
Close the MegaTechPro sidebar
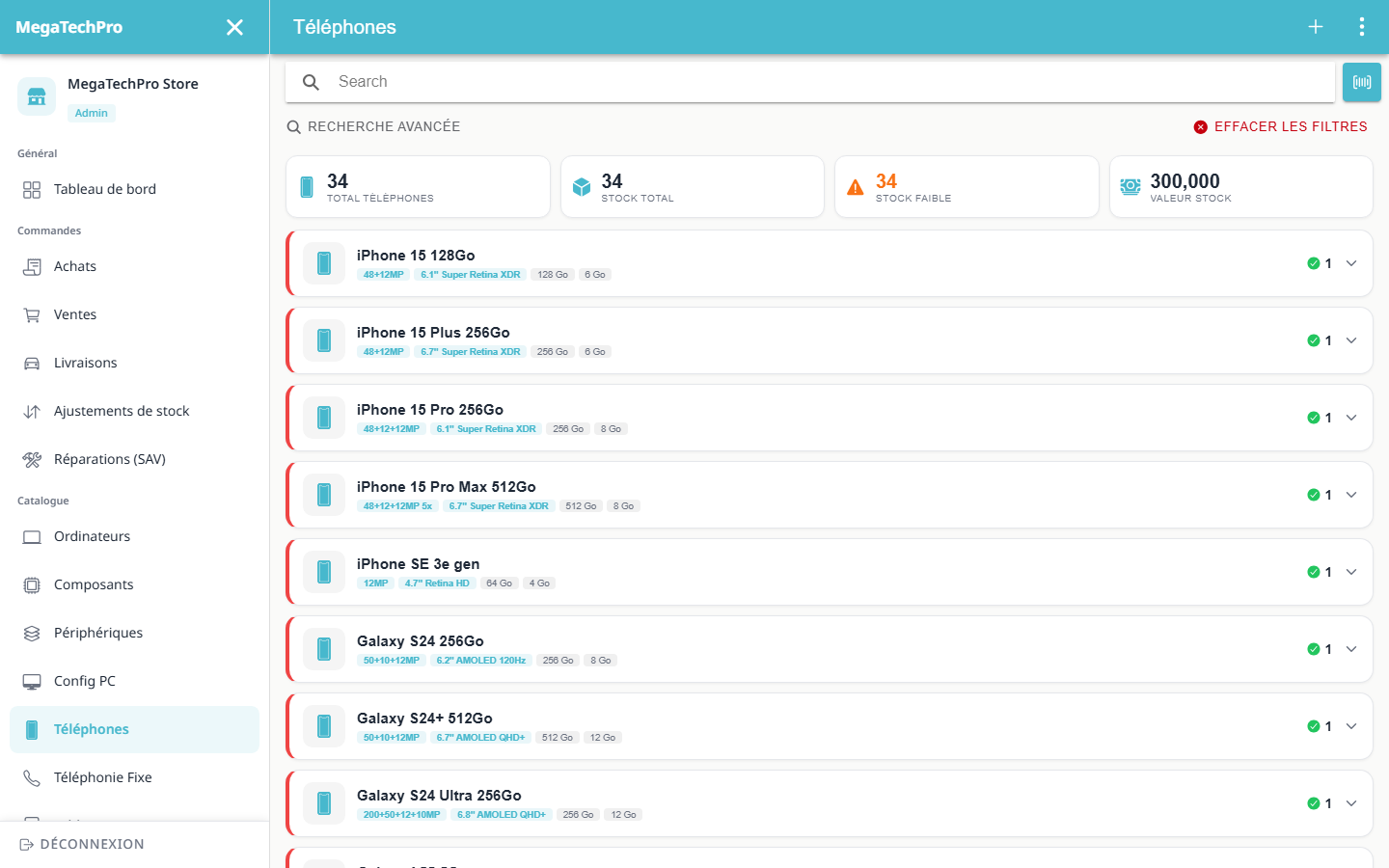(x=234, y=27)
